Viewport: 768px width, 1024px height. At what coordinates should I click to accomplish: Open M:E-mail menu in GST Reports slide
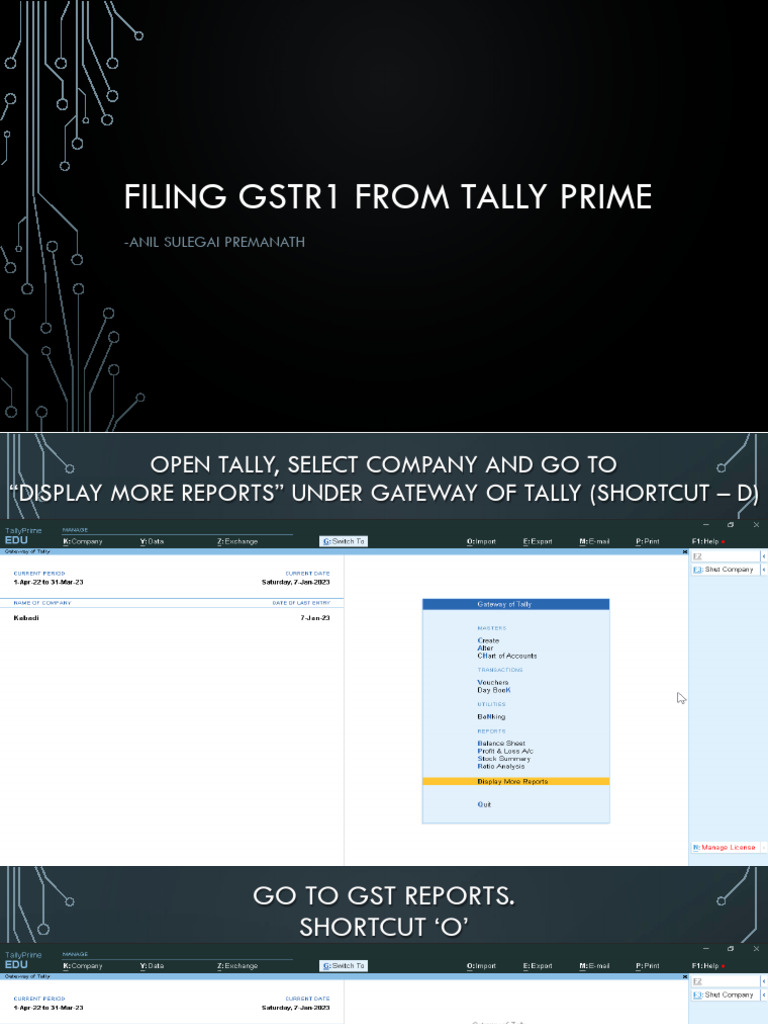click(594, 966)
